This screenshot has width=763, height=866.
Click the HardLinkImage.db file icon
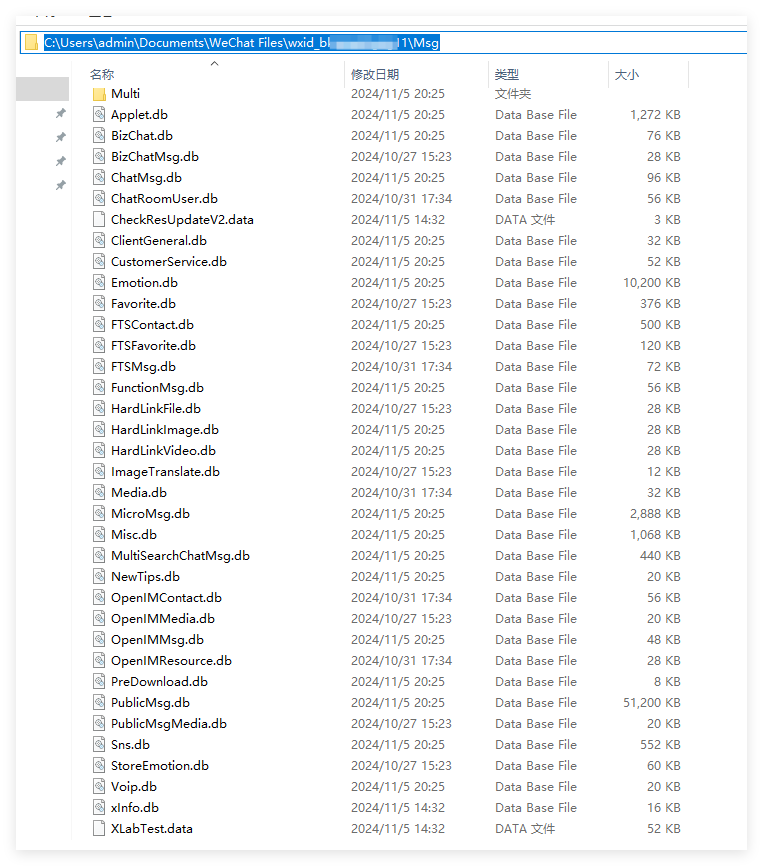pyautogui.click(x=99, y=430)
